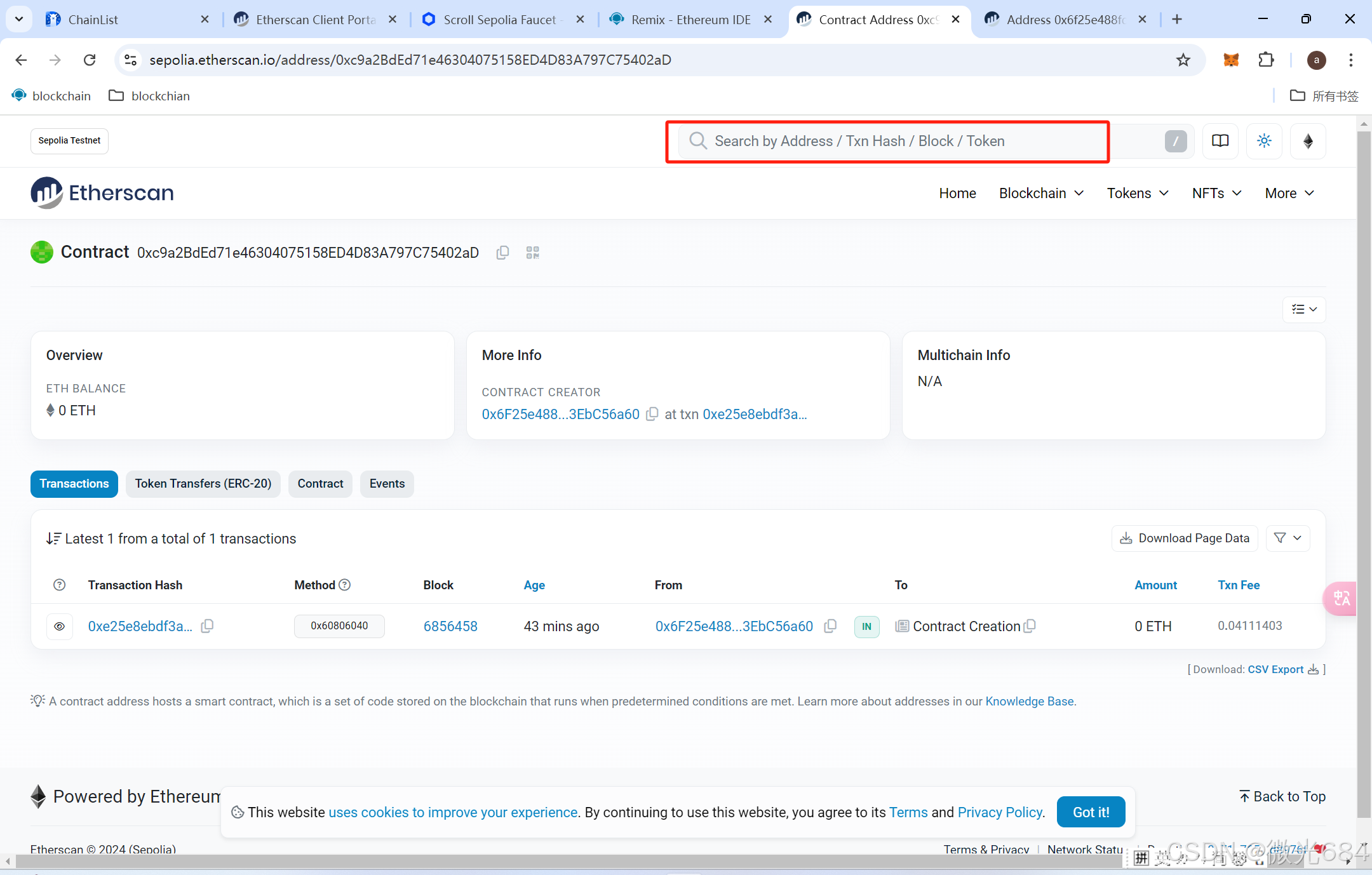Copy the transaction hash in table

pyautogui.click(x=207, y=626)
